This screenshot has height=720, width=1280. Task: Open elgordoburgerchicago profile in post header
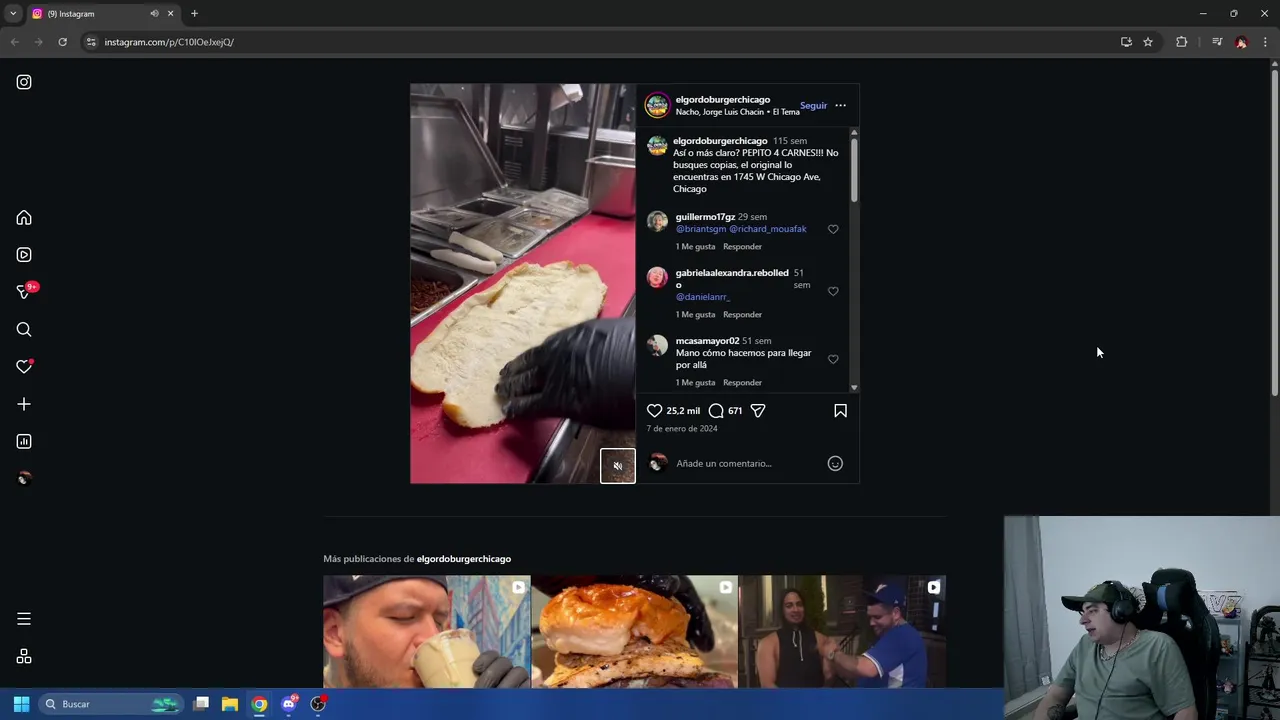pyautogui.click(x=722, y=99)
